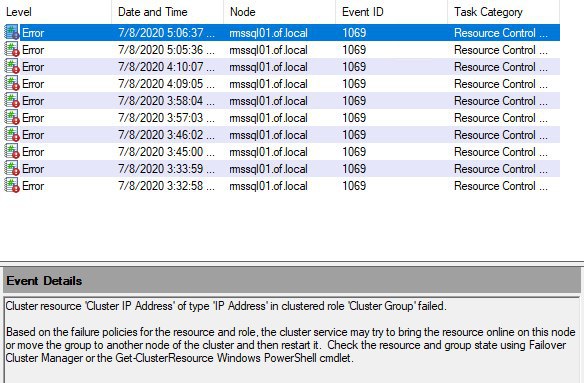Click the error icon on the 3:33:59 event row

(12, 169)
